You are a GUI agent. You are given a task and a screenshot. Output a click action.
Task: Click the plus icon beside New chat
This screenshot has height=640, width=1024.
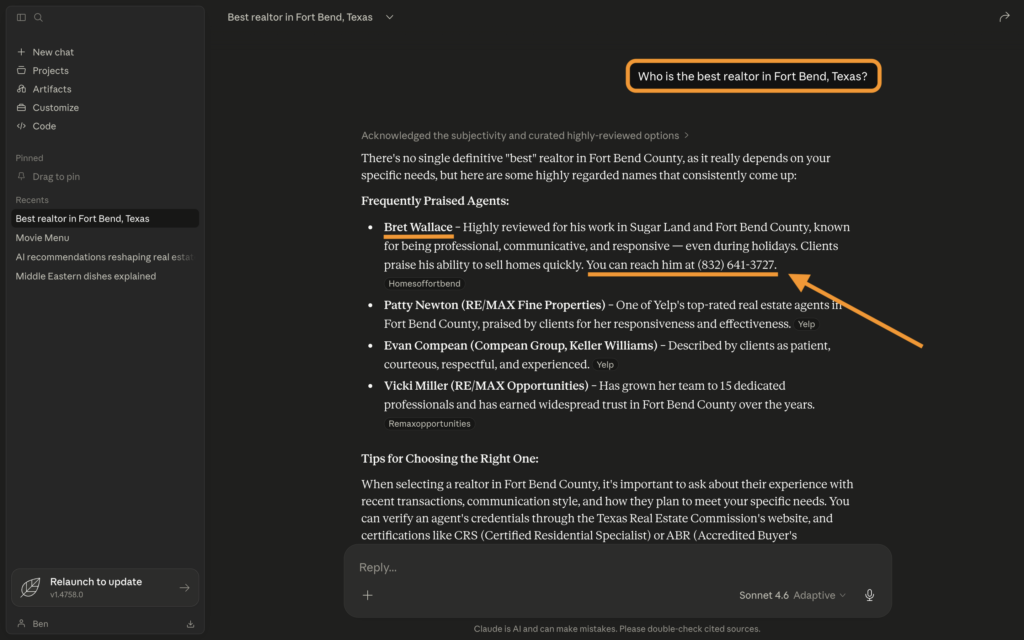point(21,52)
